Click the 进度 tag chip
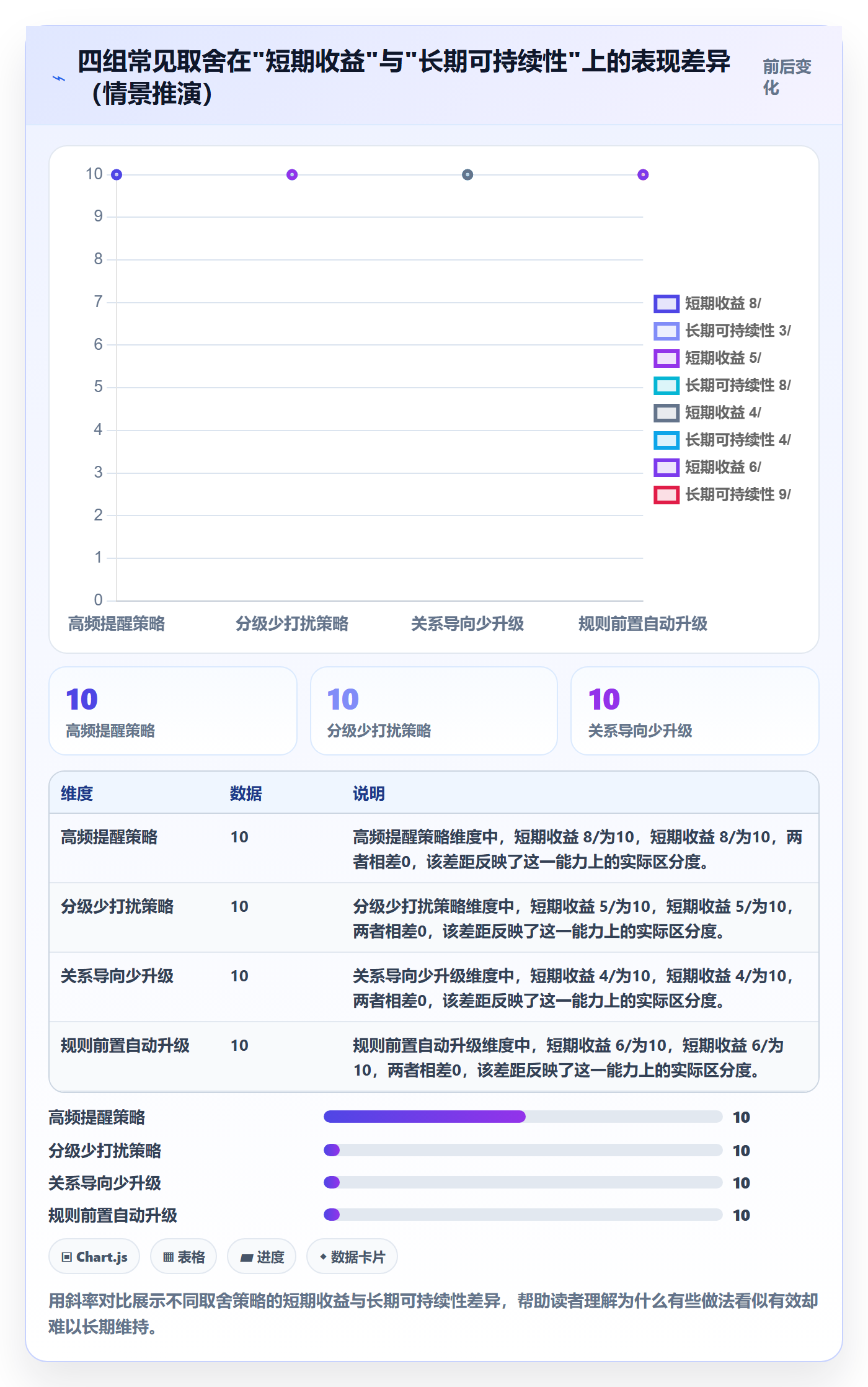This screenshot has height=1387, width=868. pos(262,1257)
